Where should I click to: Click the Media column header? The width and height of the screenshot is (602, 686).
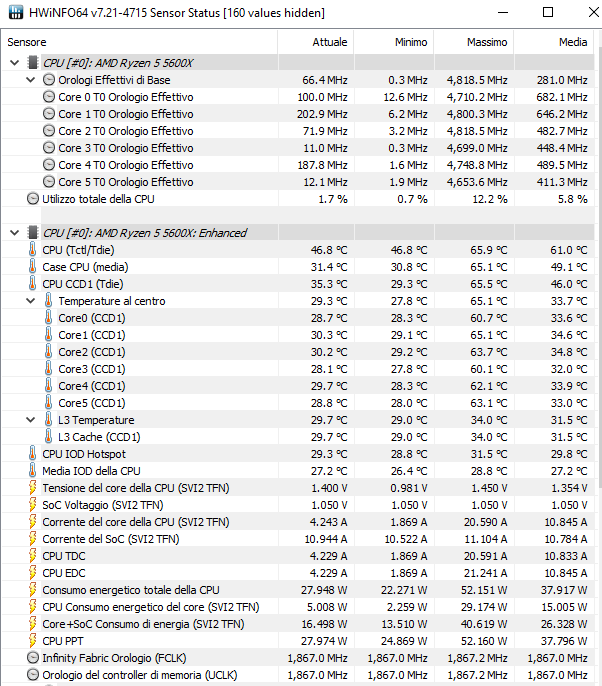pyautogui.click(x=554, y=42)
